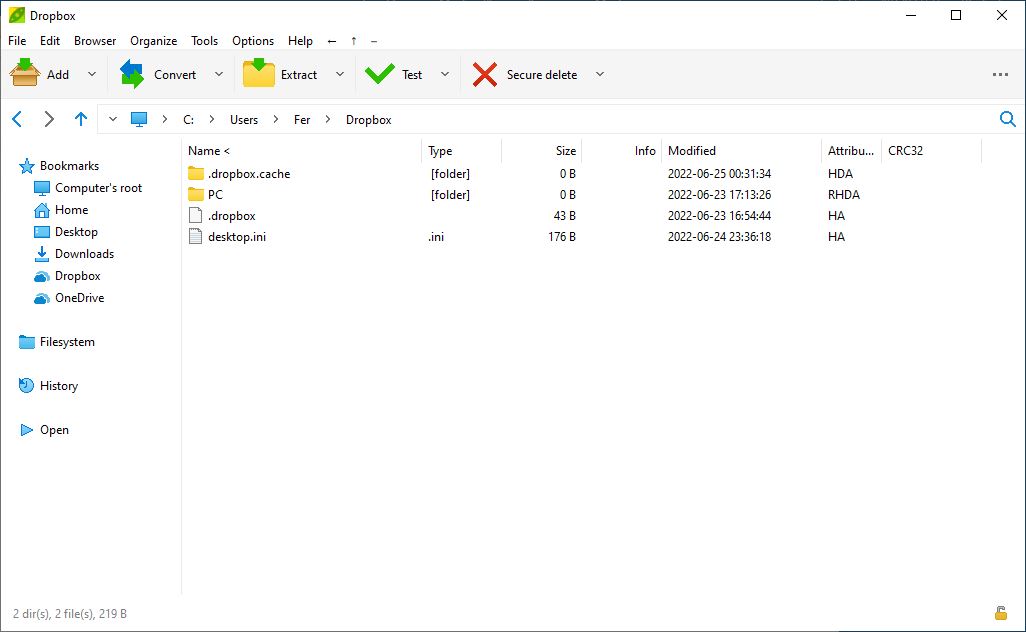This screenshot has height=632, width=1026.
Task: Expand the Extract button dropdown arrow
Action: pyautogui.click(x=340, y=74)
